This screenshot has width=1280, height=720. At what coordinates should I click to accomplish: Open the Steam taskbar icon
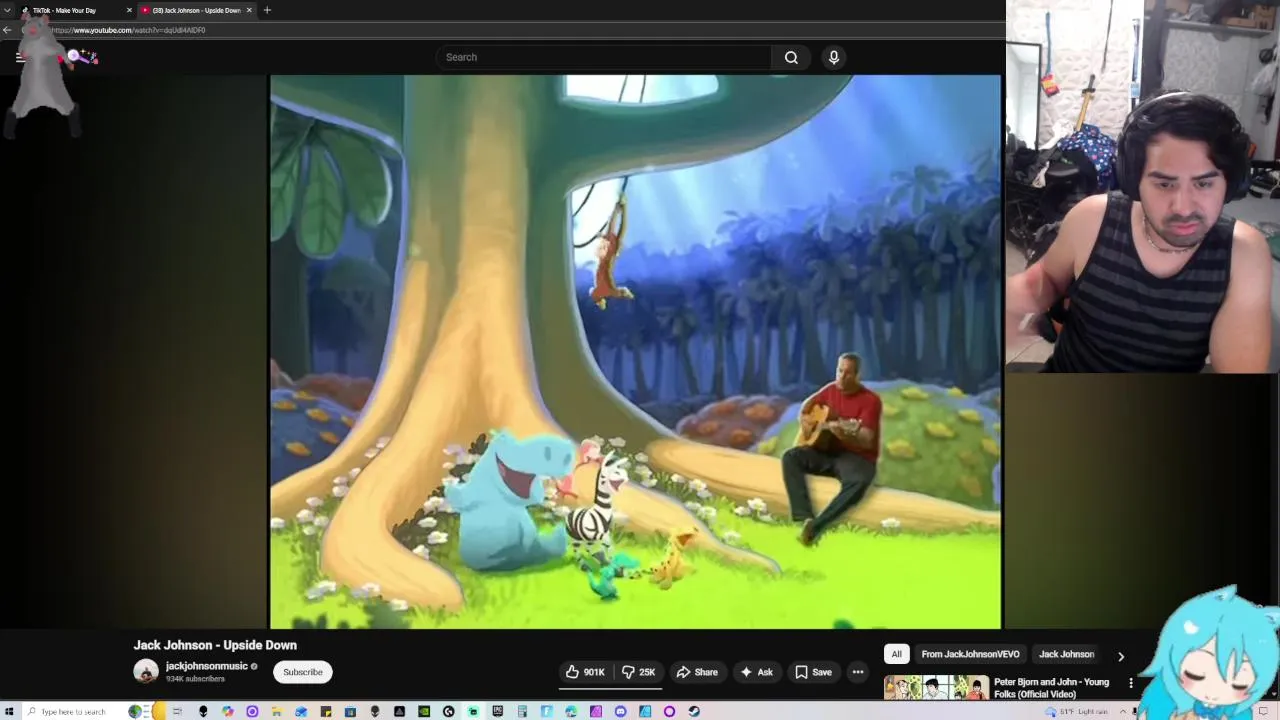pyautogui.click(x=695, y=711)
